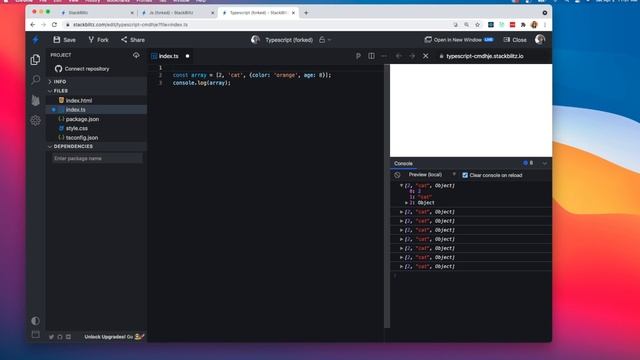This screenshot has height=360, width=640.
Task: Select the Console tab
Action: pyautogui.click(x=403, y=163)
